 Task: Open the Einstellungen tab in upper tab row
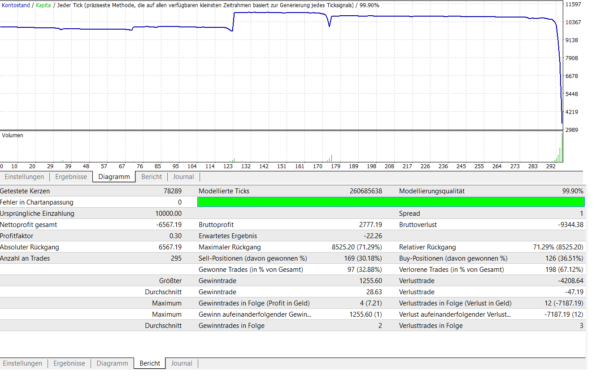[x=24, y=177]
